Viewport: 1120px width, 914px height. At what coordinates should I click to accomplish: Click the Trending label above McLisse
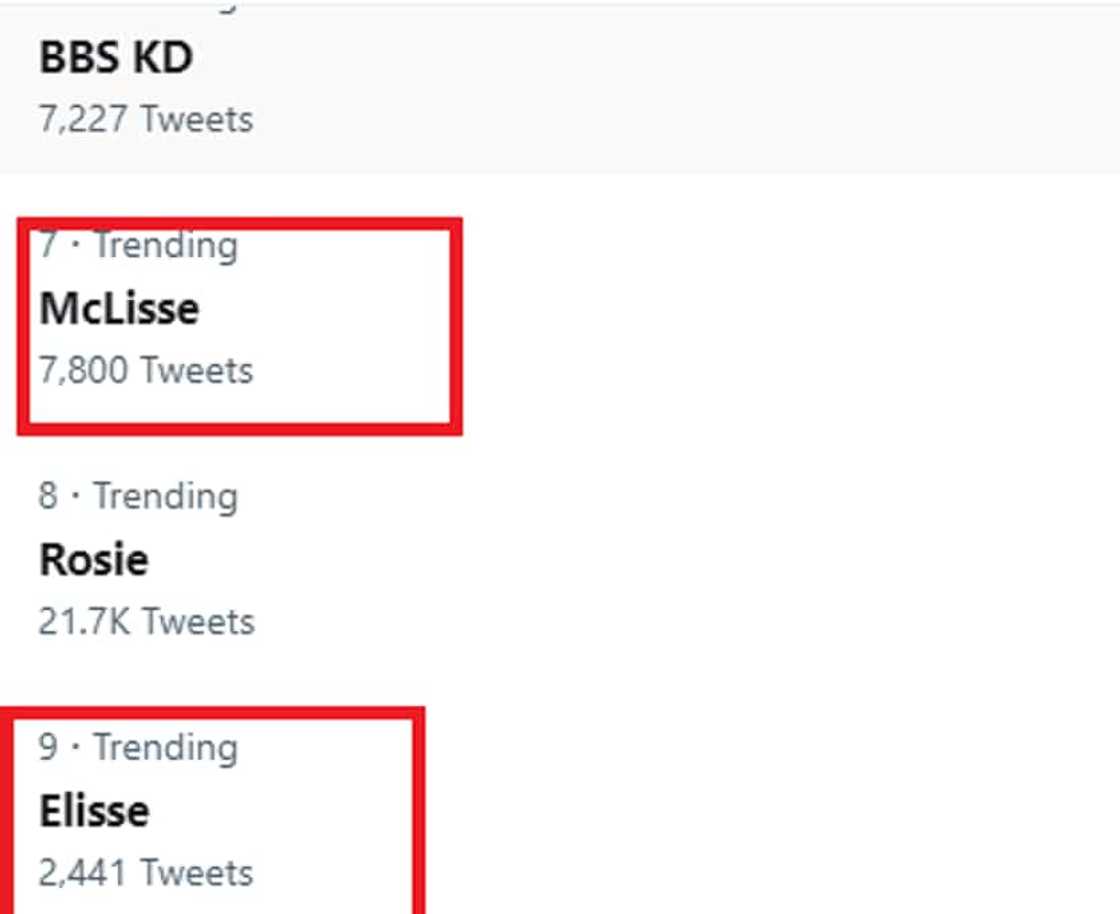165,246
